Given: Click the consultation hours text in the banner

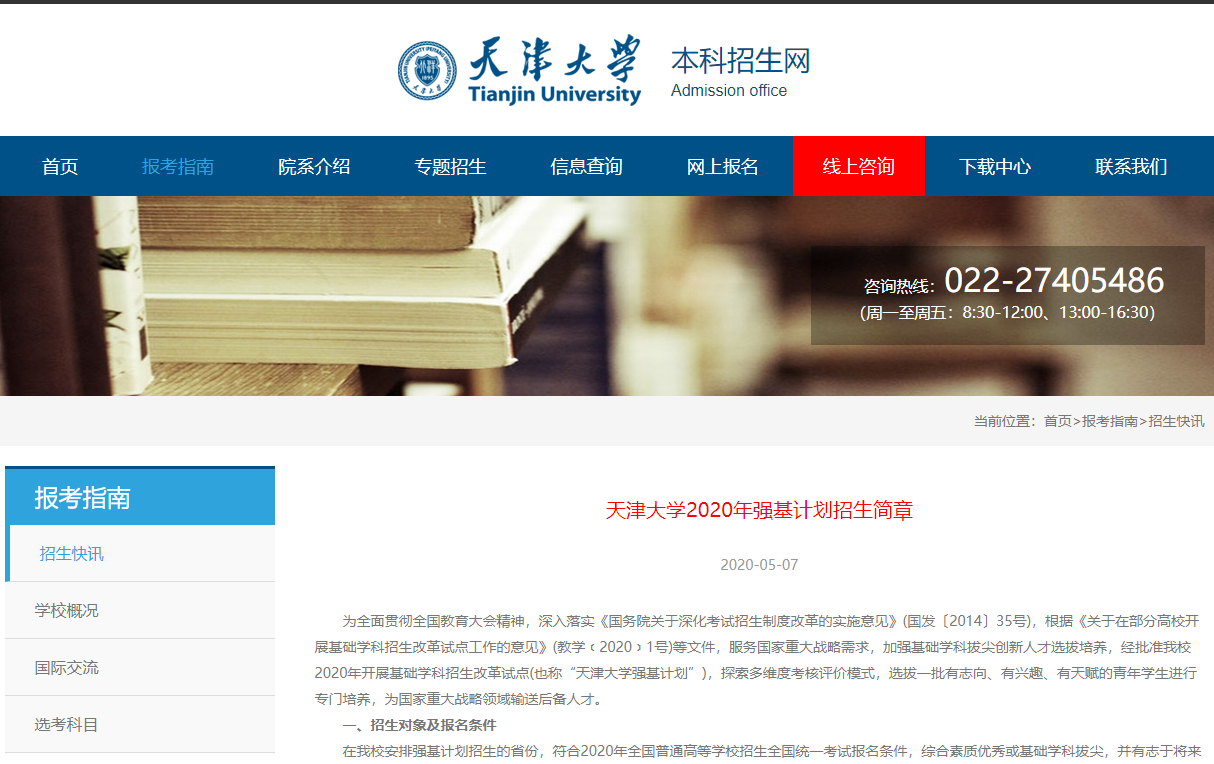Looking at the screenshot, I should coord(1008,313).
